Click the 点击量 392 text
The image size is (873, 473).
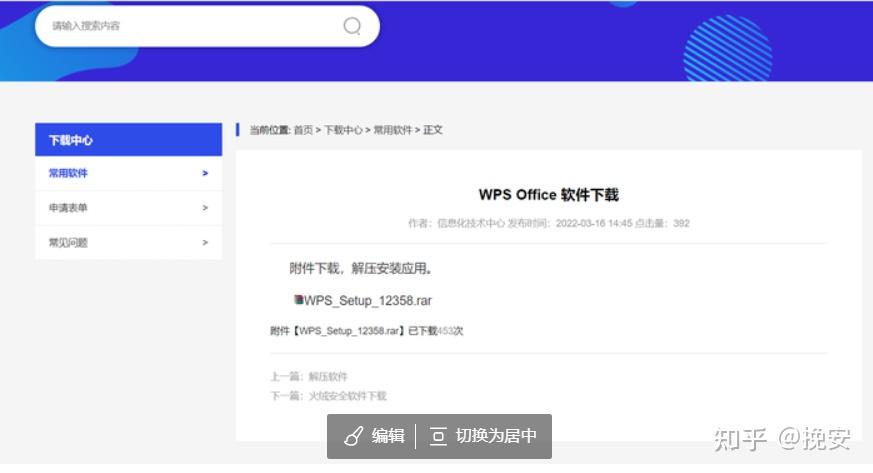point(662,223)
